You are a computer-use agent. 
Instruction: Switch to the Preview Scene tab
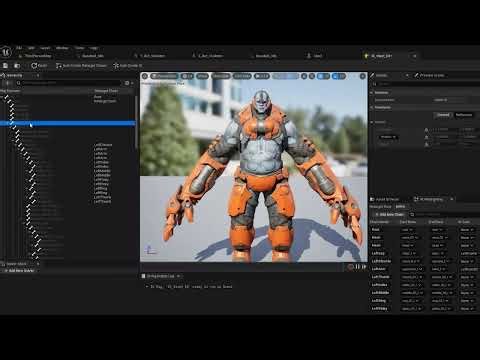(429, 76)
